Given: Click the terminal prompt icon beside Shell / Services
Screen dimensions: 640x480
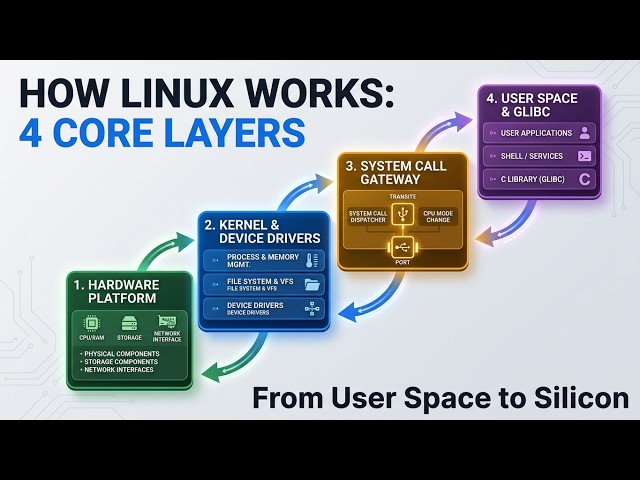Looking at the screenshot, I should 584,156.
